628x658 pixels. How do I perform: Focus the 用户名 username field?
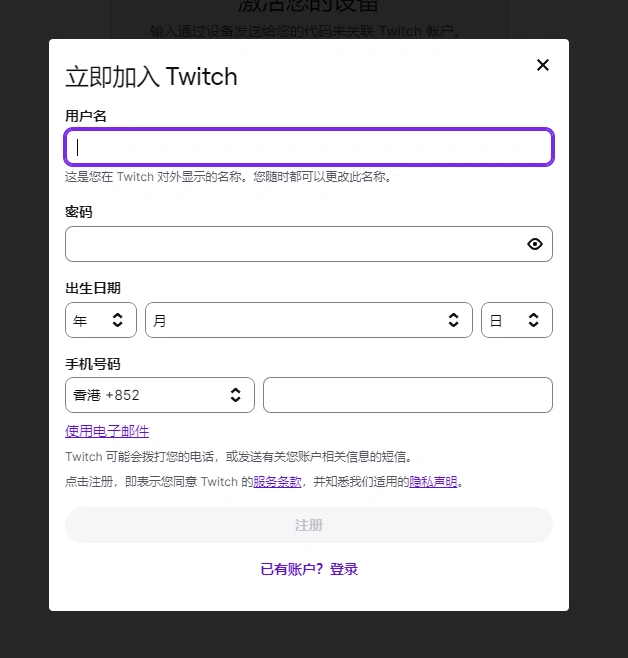point(309,147)
